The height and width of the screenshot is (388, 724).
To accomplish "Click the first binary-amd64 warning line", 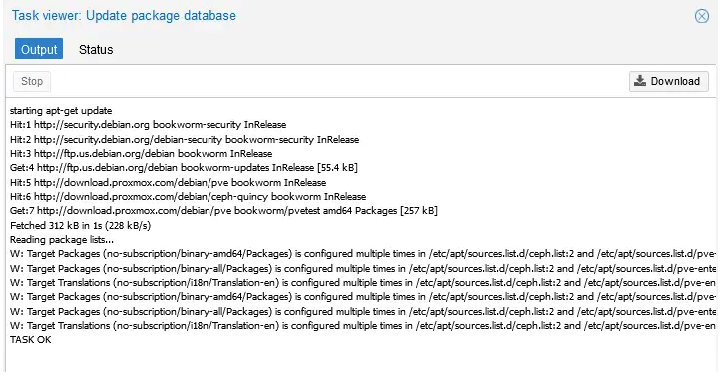I will point(363,254).
